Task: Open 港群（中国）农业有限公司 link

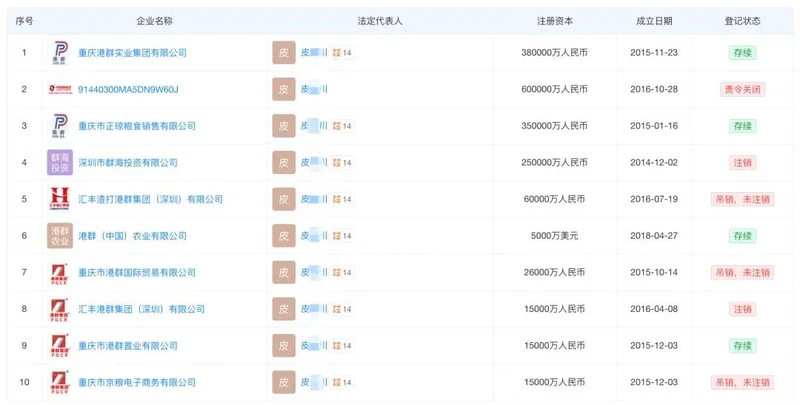Action: 133,236
